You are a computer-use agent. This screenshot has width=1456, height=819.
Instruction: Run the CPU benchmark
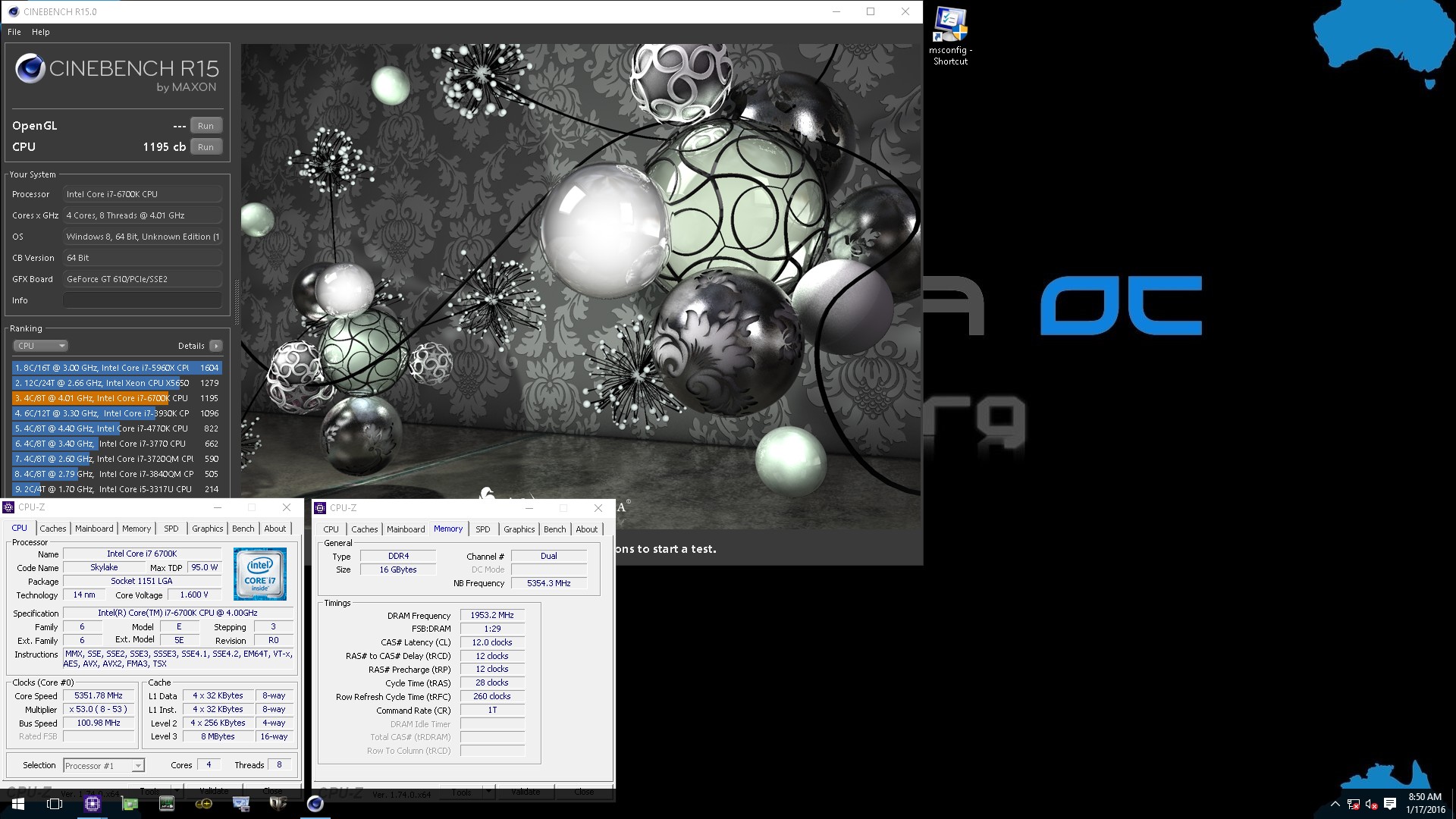pos(206,147)
